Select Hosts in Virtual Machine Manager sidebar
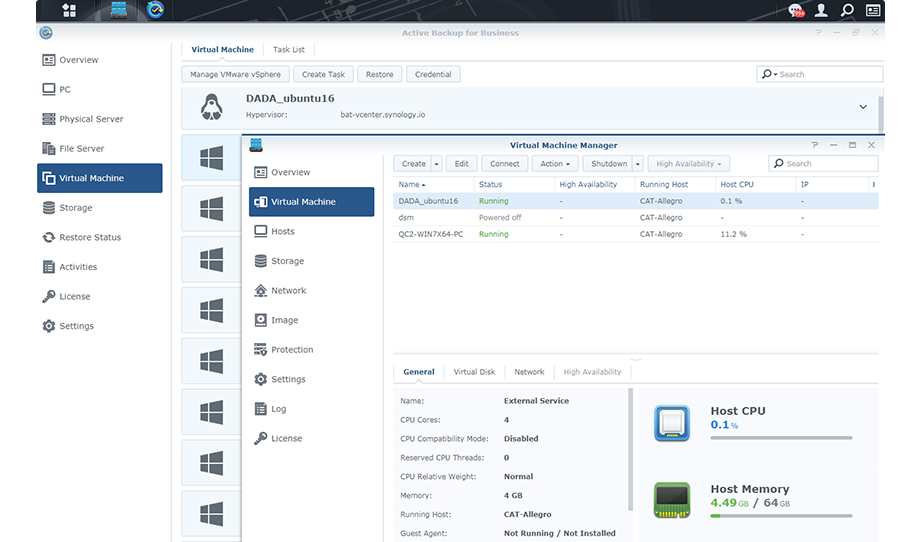Screen dimensions: 920x542 click(x=282, y=231)
